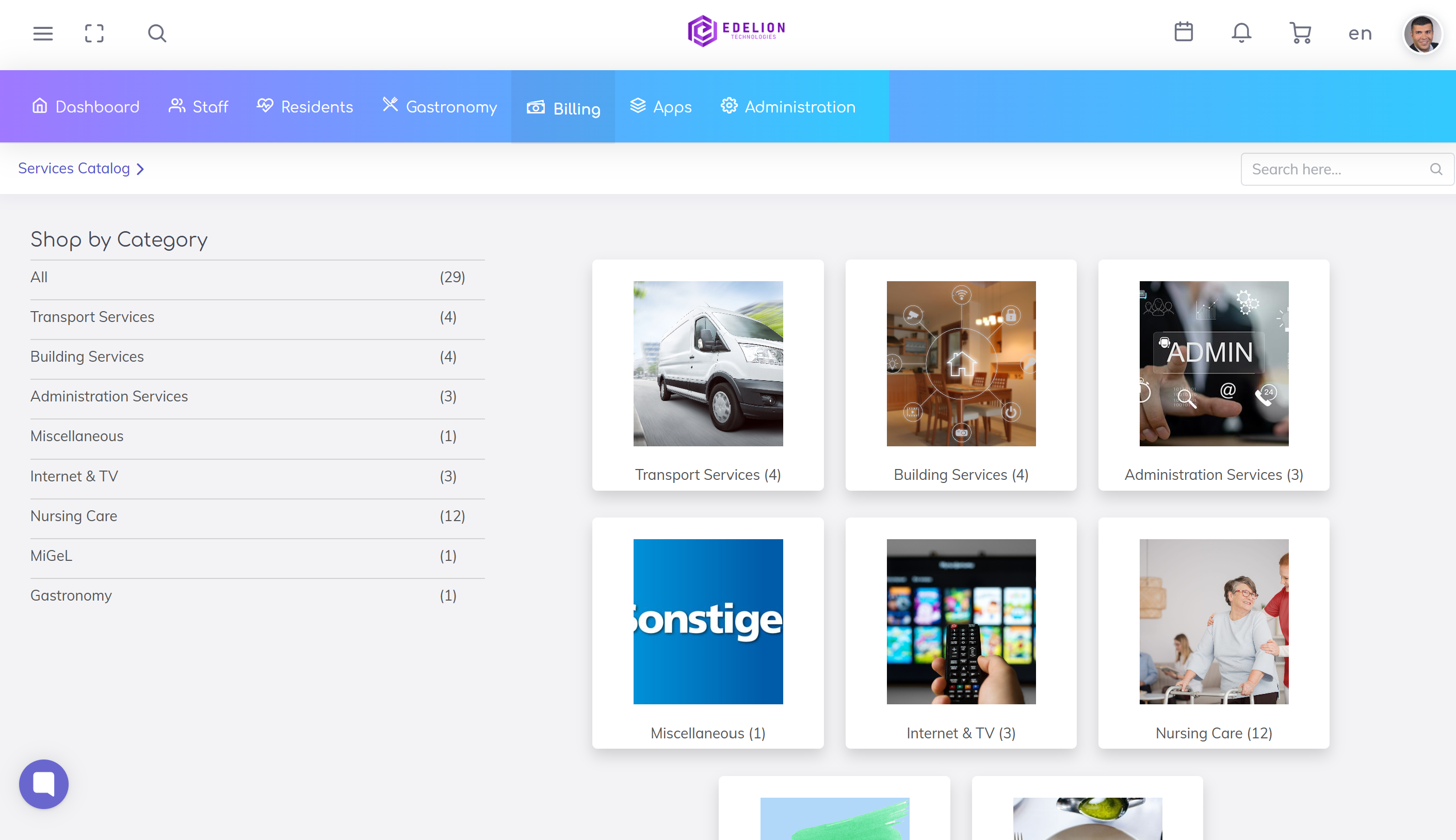Expand the Services Catalog breadcrumb chevron

point(140,169)
